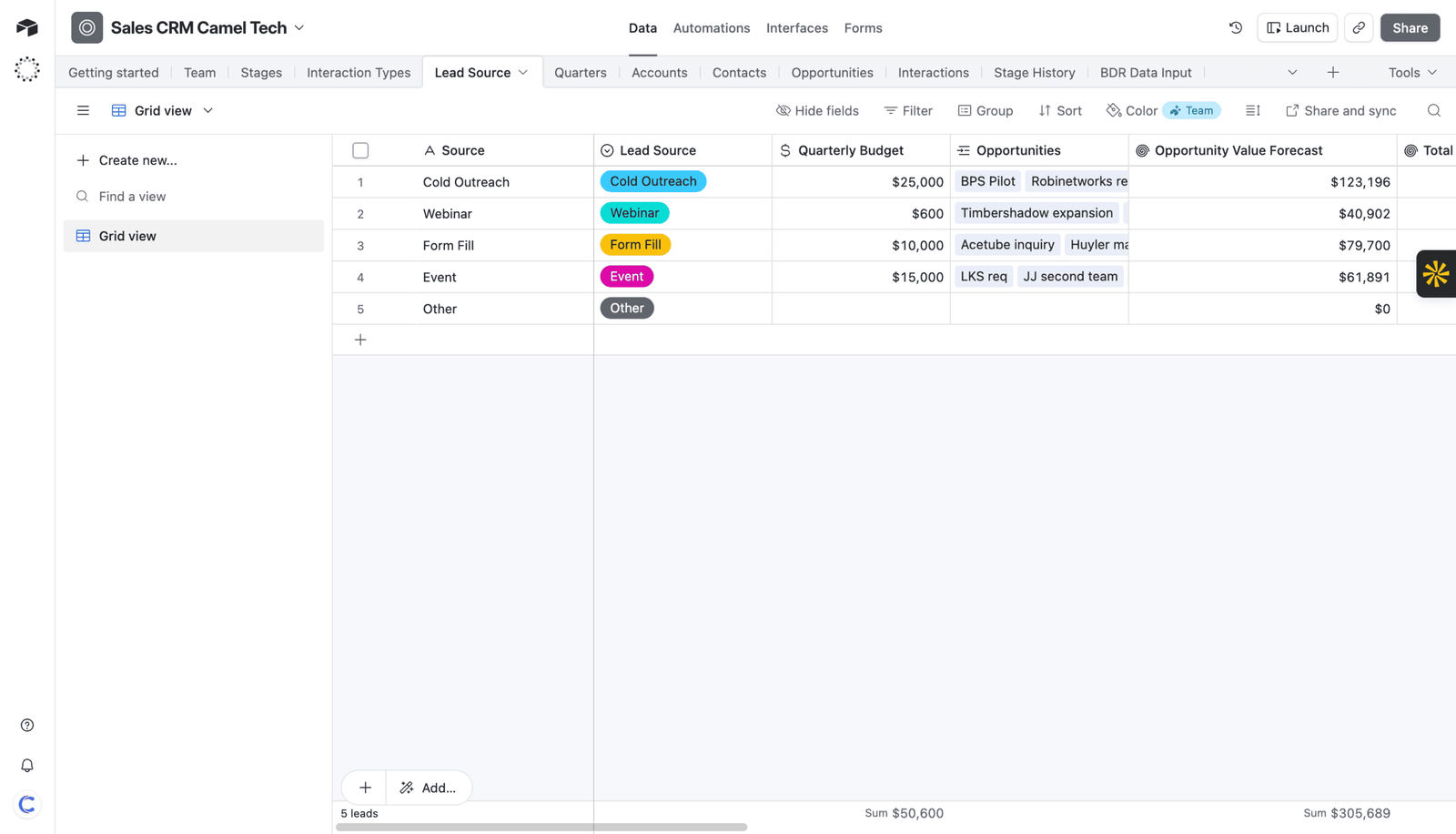Click the search magnifier icon

[1434, 110]
